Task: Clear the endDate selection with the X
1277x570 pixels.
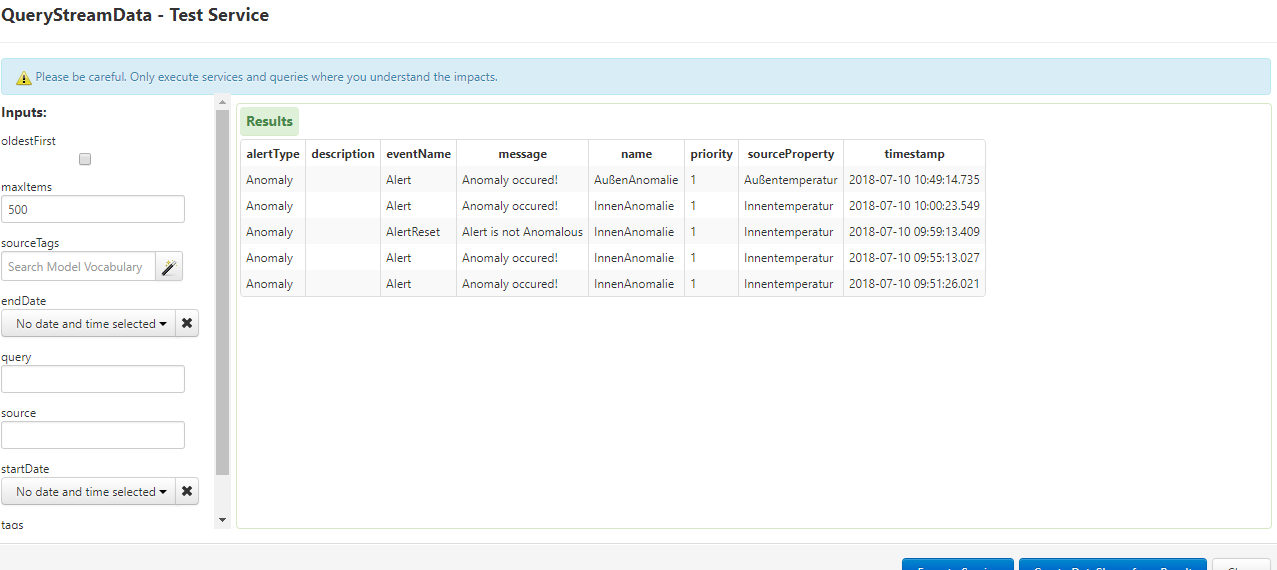Action: pos(187,323)
